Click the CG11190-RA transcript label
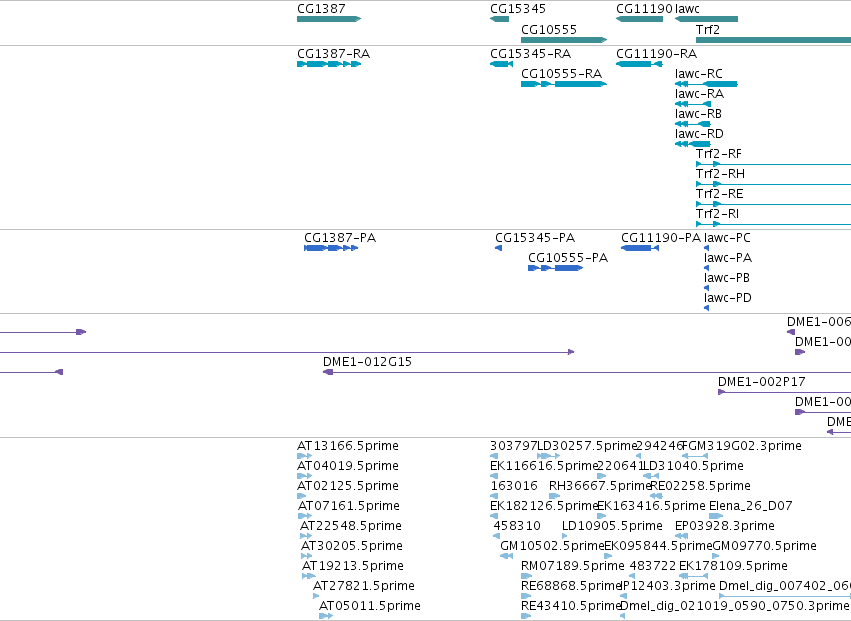Viewport: 851px width, 621px height. (656, 54)
